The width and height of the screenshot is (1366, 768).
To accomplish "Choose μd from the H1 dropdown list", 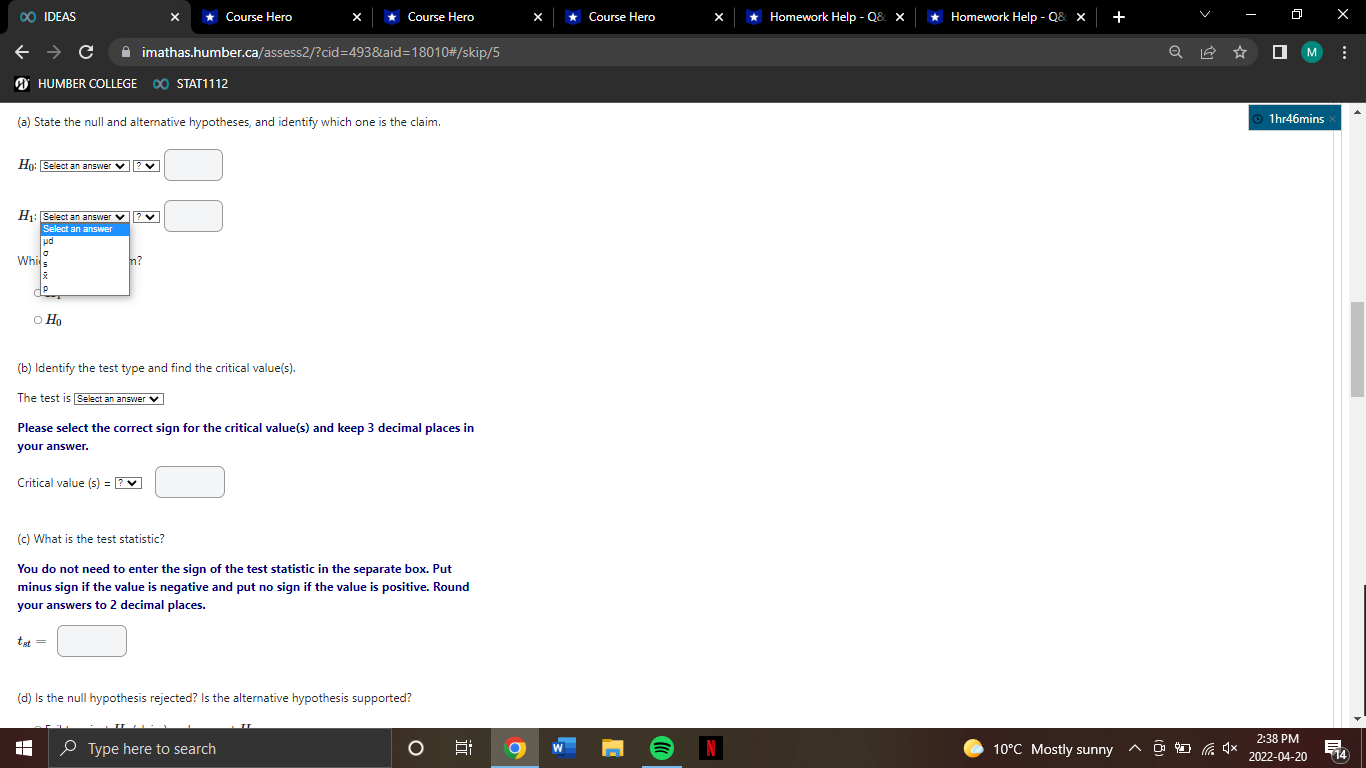I will click(85, 241).
